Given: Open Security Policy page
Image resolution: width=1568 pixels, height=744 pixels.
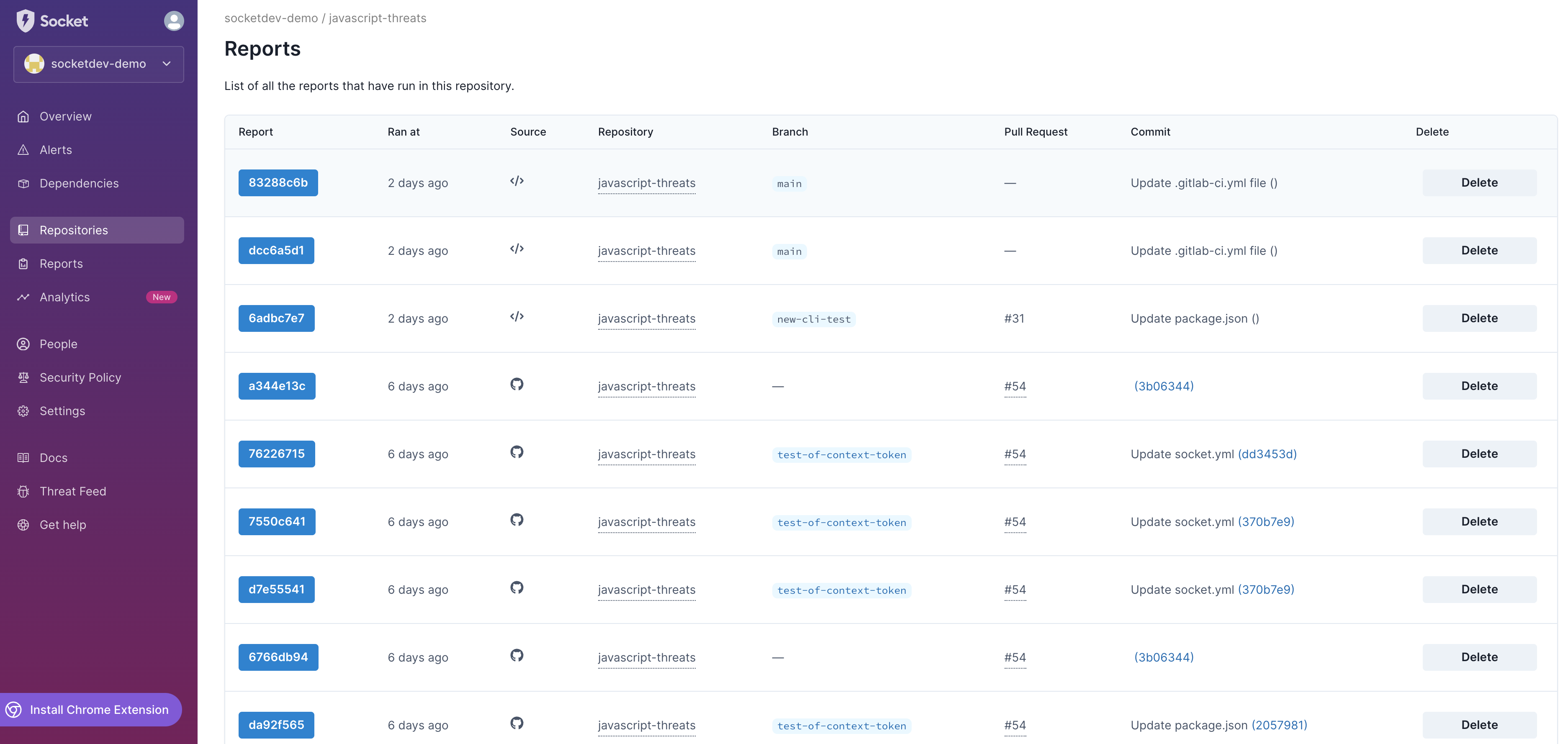Looking at the screenshot, I should tap(97, 377).
